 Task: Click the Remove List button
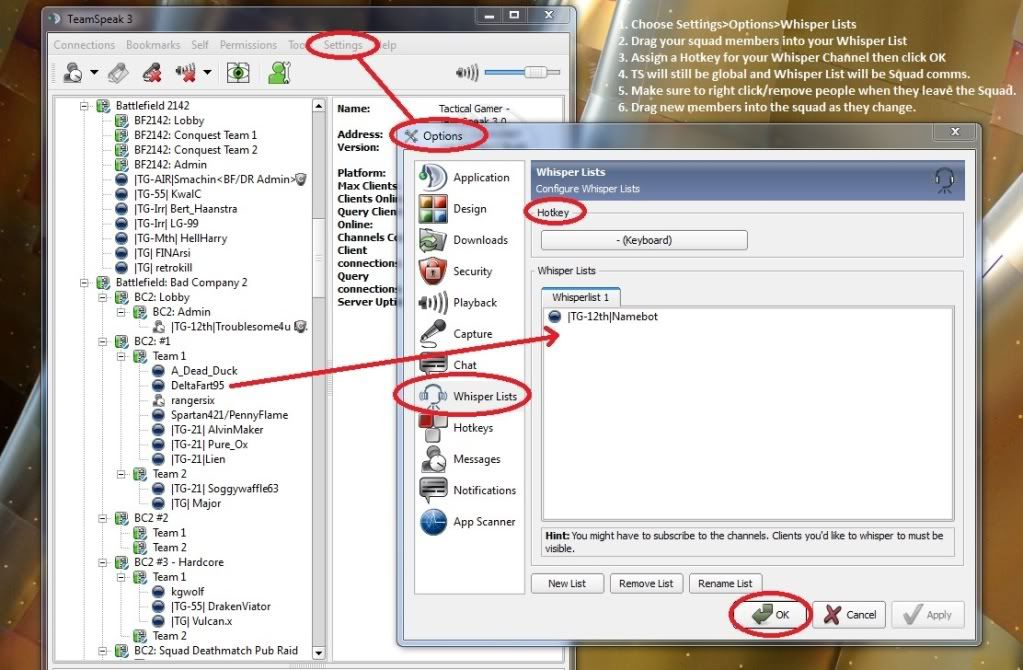[x=646, y=583]
